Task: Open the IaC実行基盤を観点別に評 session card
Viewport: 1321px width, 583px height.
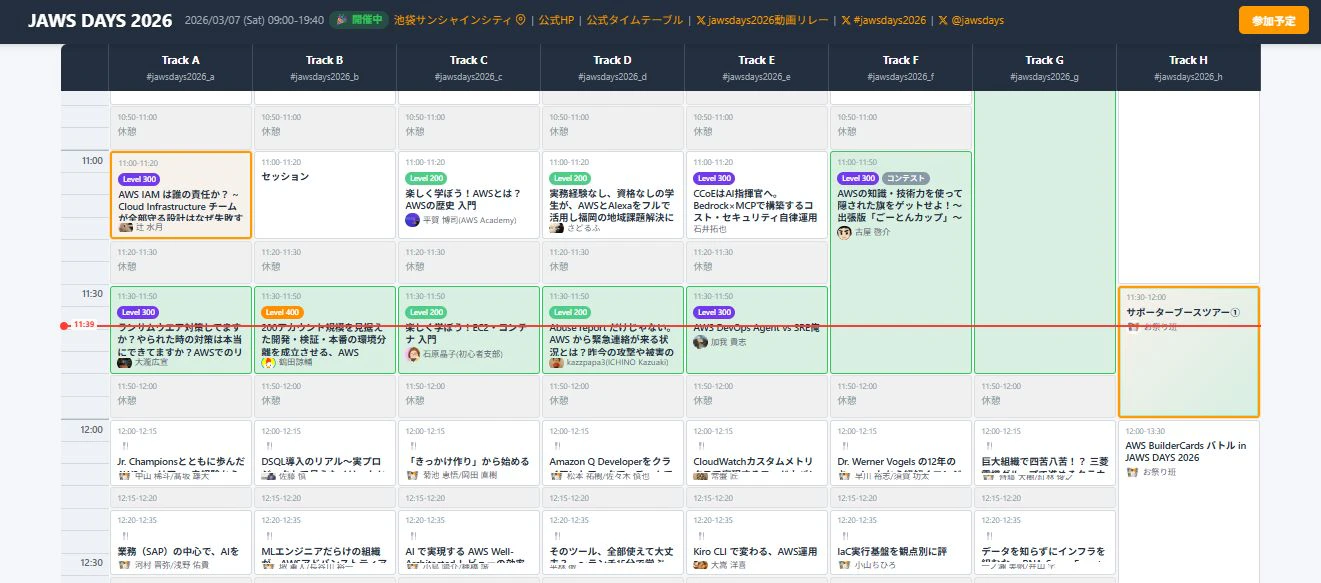Action: 901,543
